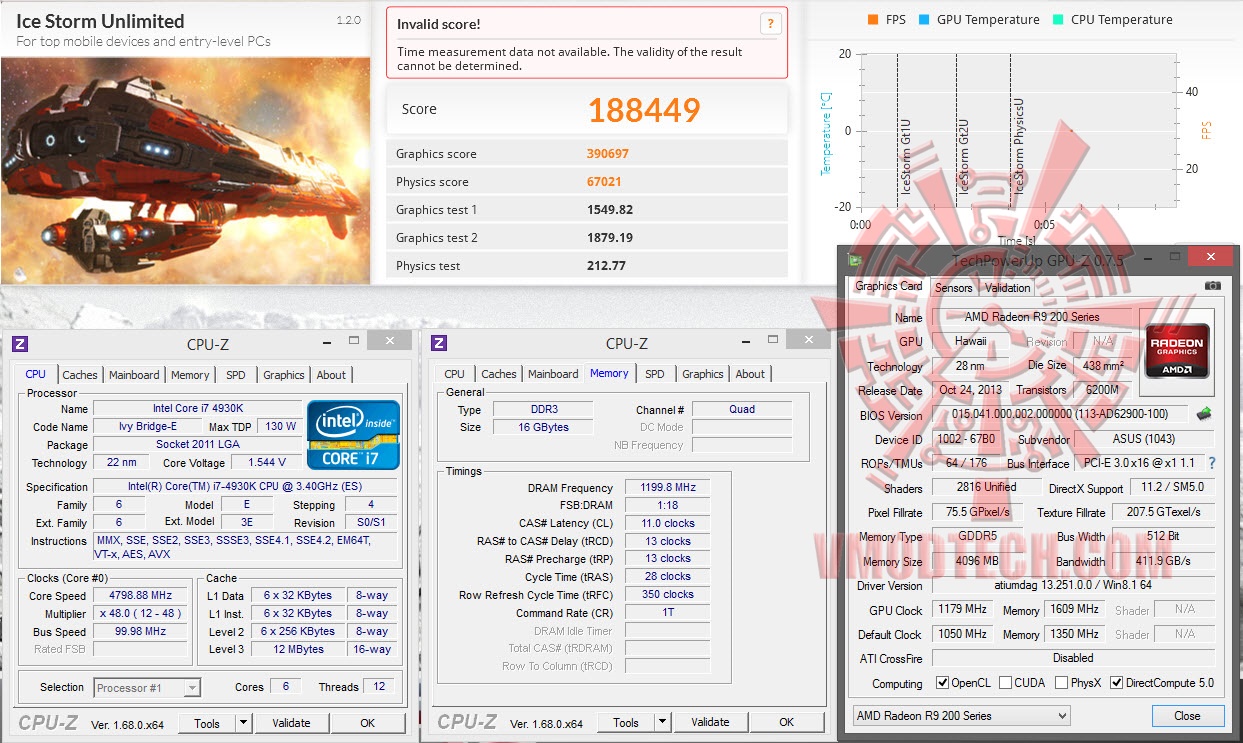Switch to Mainboard tab in CPU-Z CPU window

point(134,375)
